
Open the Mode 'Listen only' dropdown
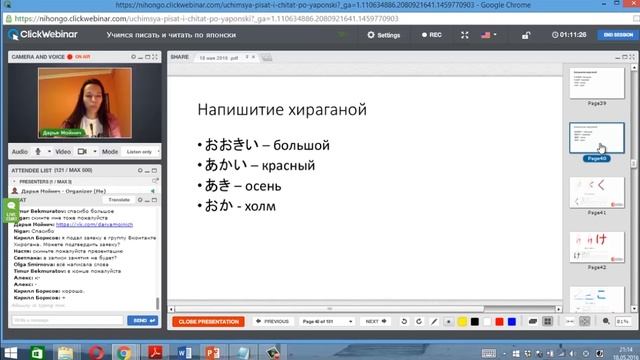(x=141, y=152)
